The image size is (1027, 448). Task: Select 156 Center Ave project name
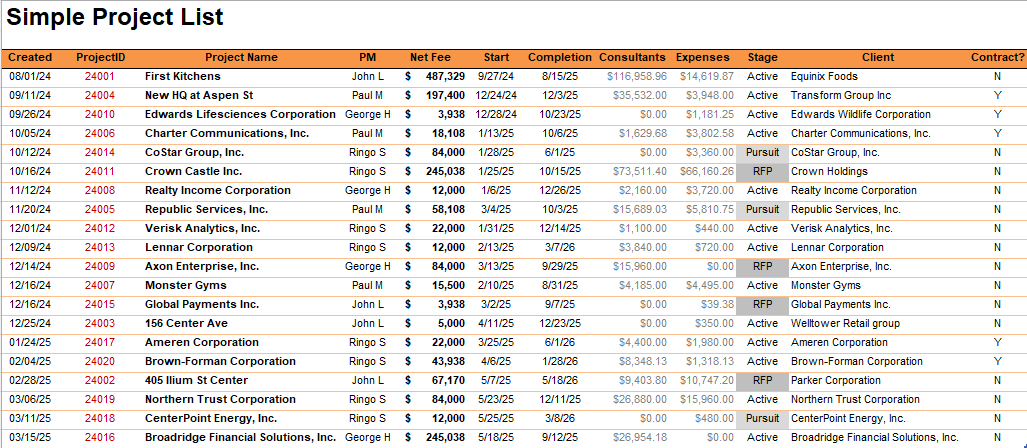pos(186,324)
